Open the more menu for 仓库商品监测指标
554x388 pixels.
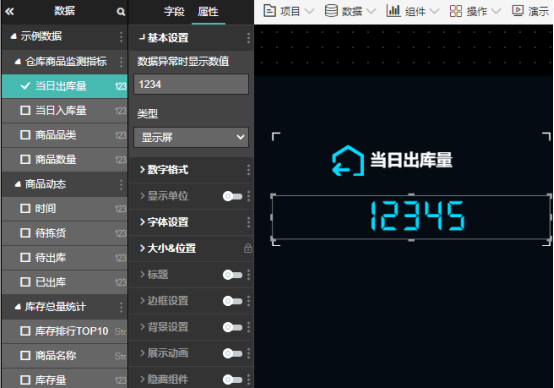pyautogui.click(x=121, y=62)
